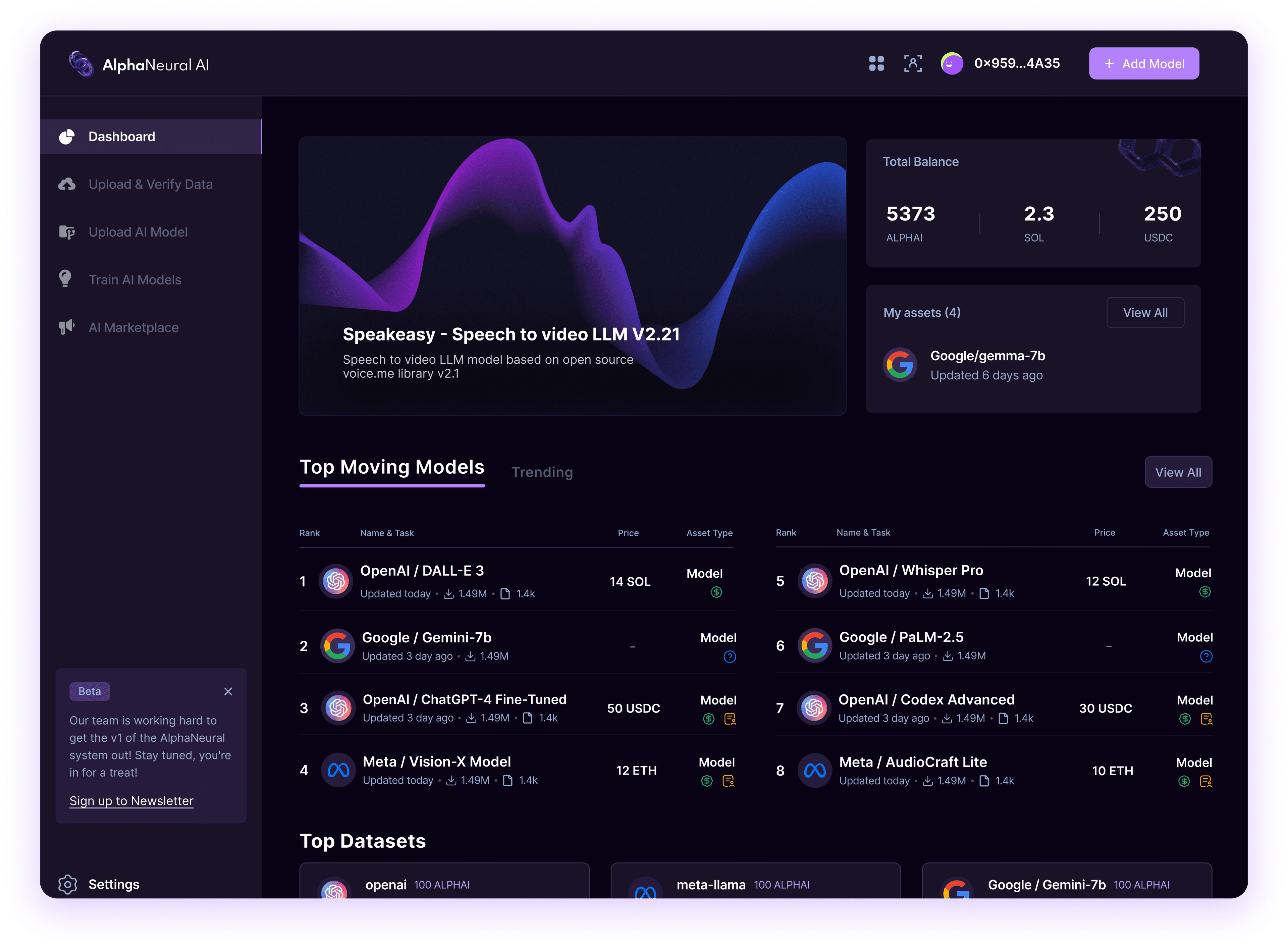
Task: Open Settings gear in sidebar
Action: coord(68,884)
